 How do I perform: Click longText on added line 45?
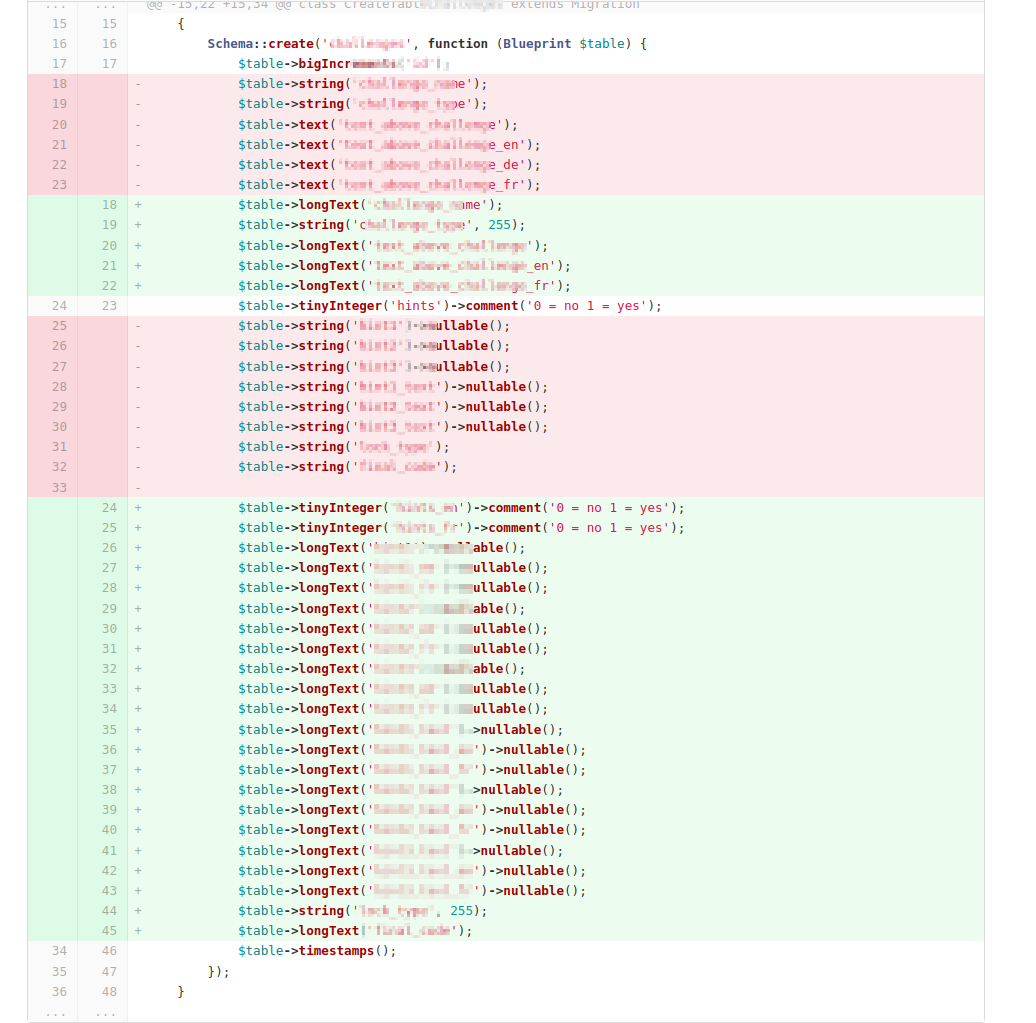point(329,930)
